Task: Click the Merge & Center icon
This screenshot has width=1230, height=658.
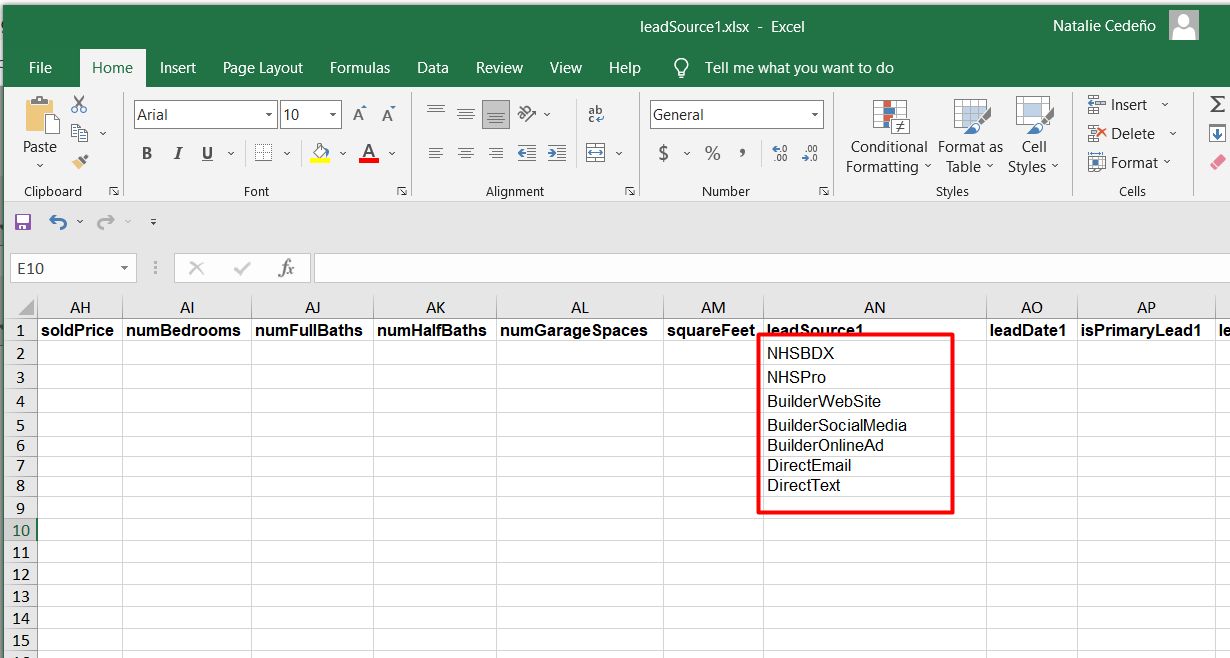Action: 596,153
